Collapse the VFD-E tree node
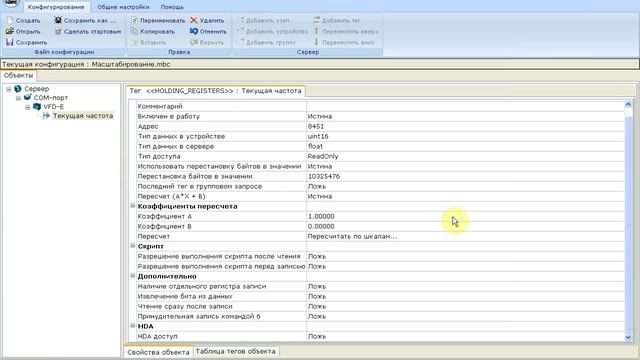This screenshot has width=640, height=360. pyautogui.click(x=28, y=107)
